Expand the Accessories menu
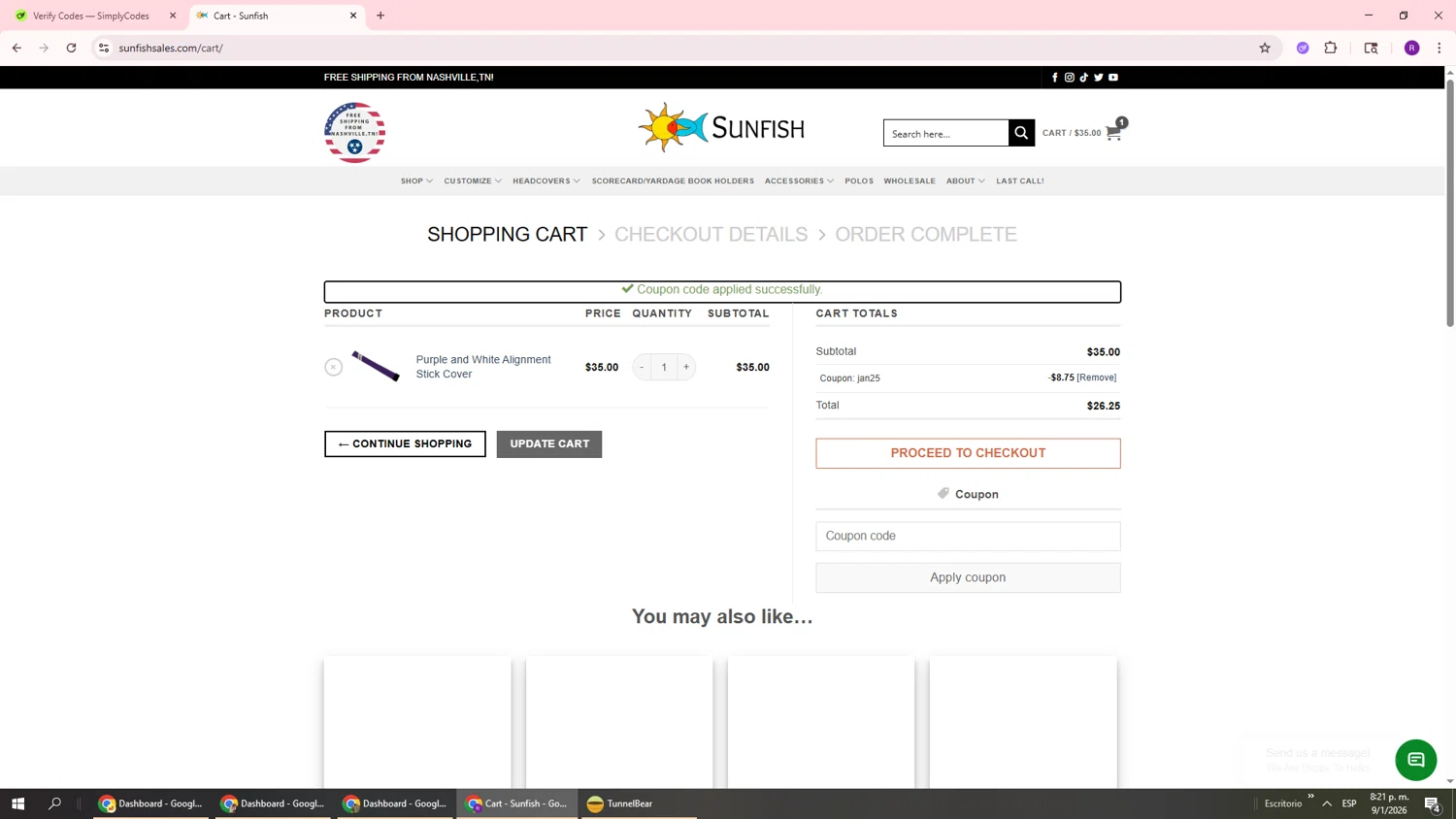The height and width of the screenshot is (819, 1456). click(x=799, y=181)
